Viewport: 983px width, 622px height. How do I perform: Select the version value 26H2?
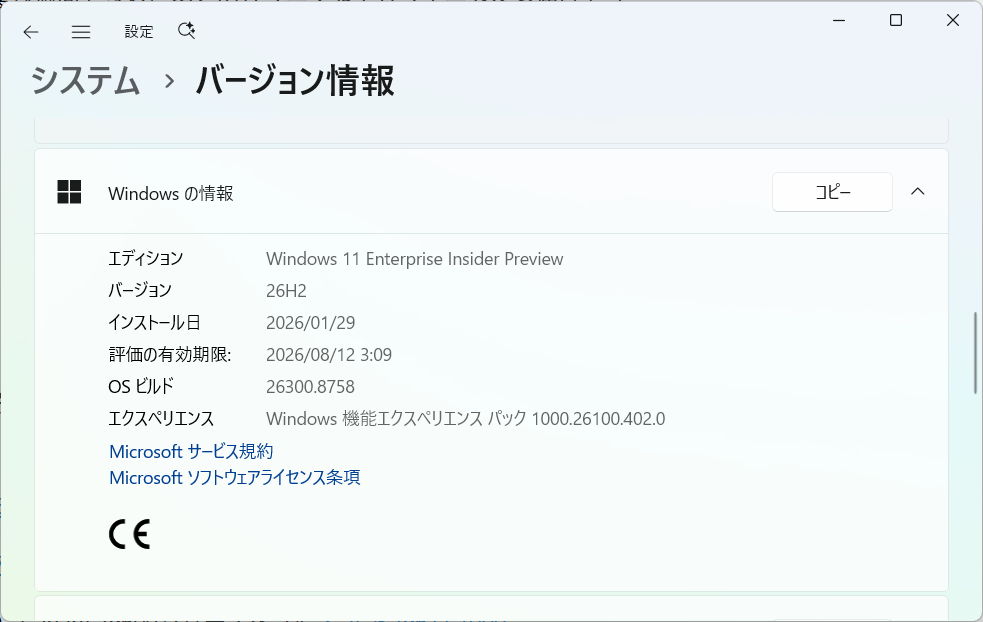286,291
